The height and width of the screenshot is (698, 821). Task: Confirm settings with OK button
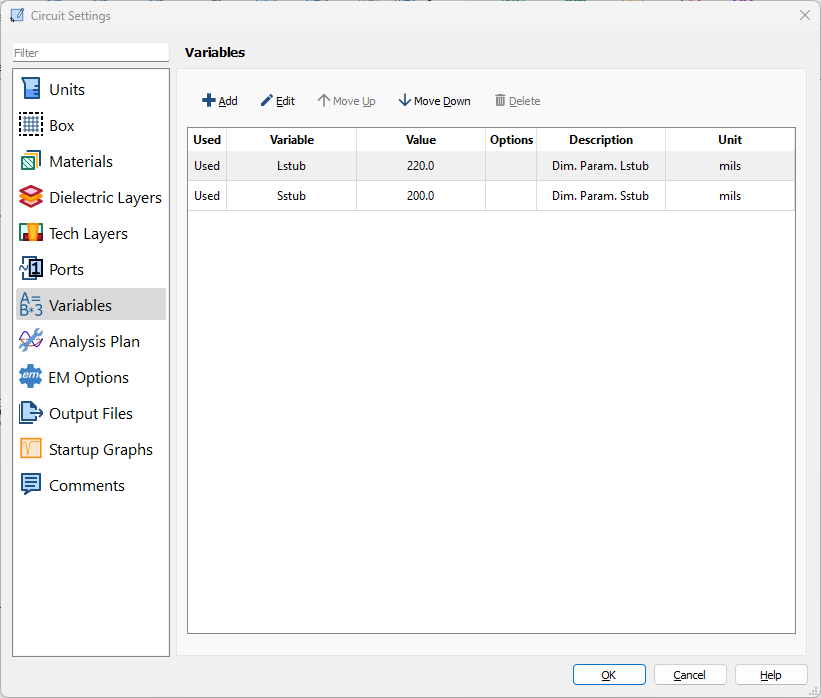pos(609,674)
